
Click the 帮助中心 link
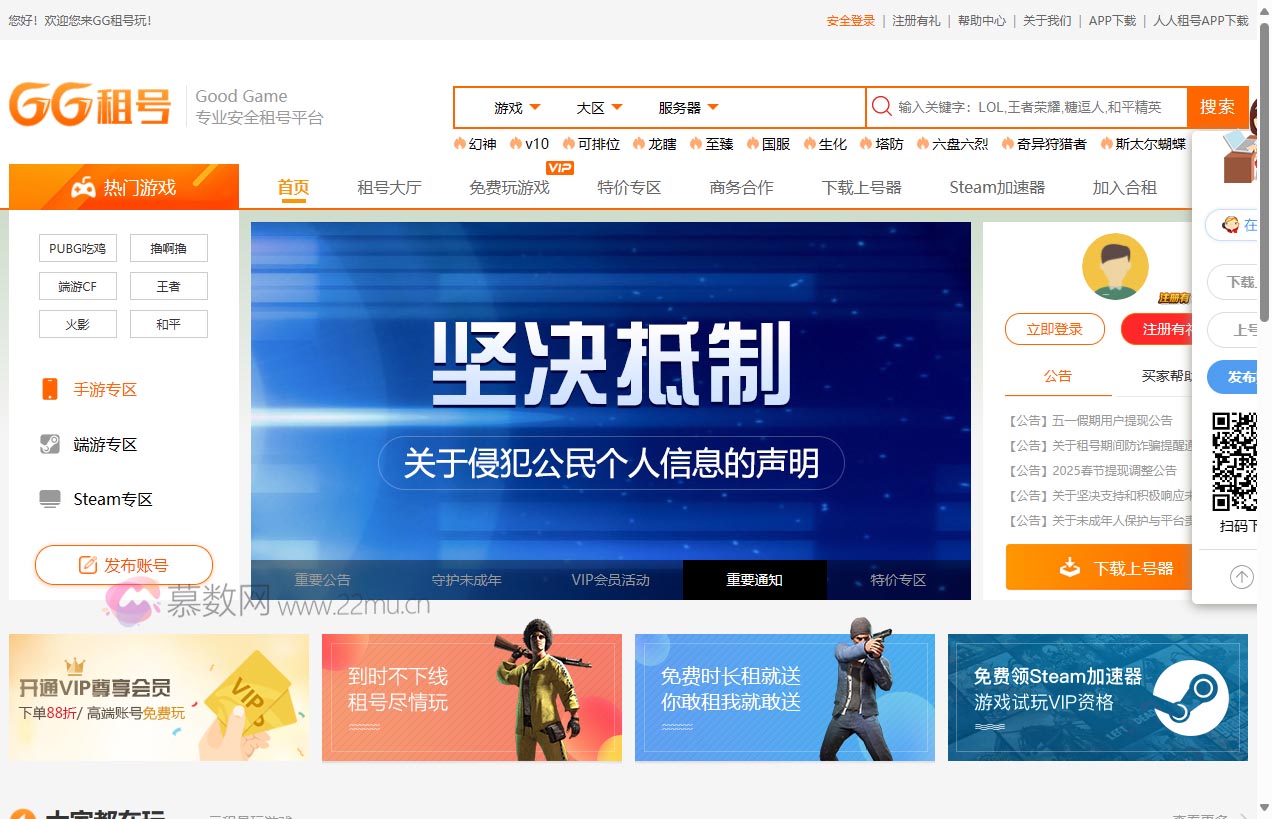(981, 20)
